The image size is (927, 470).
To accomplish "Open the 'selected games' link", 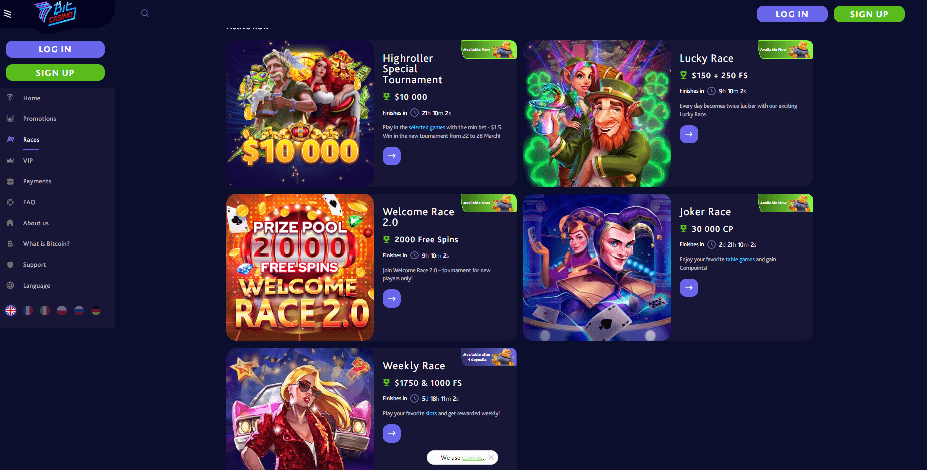I will (x=427, y=127).
